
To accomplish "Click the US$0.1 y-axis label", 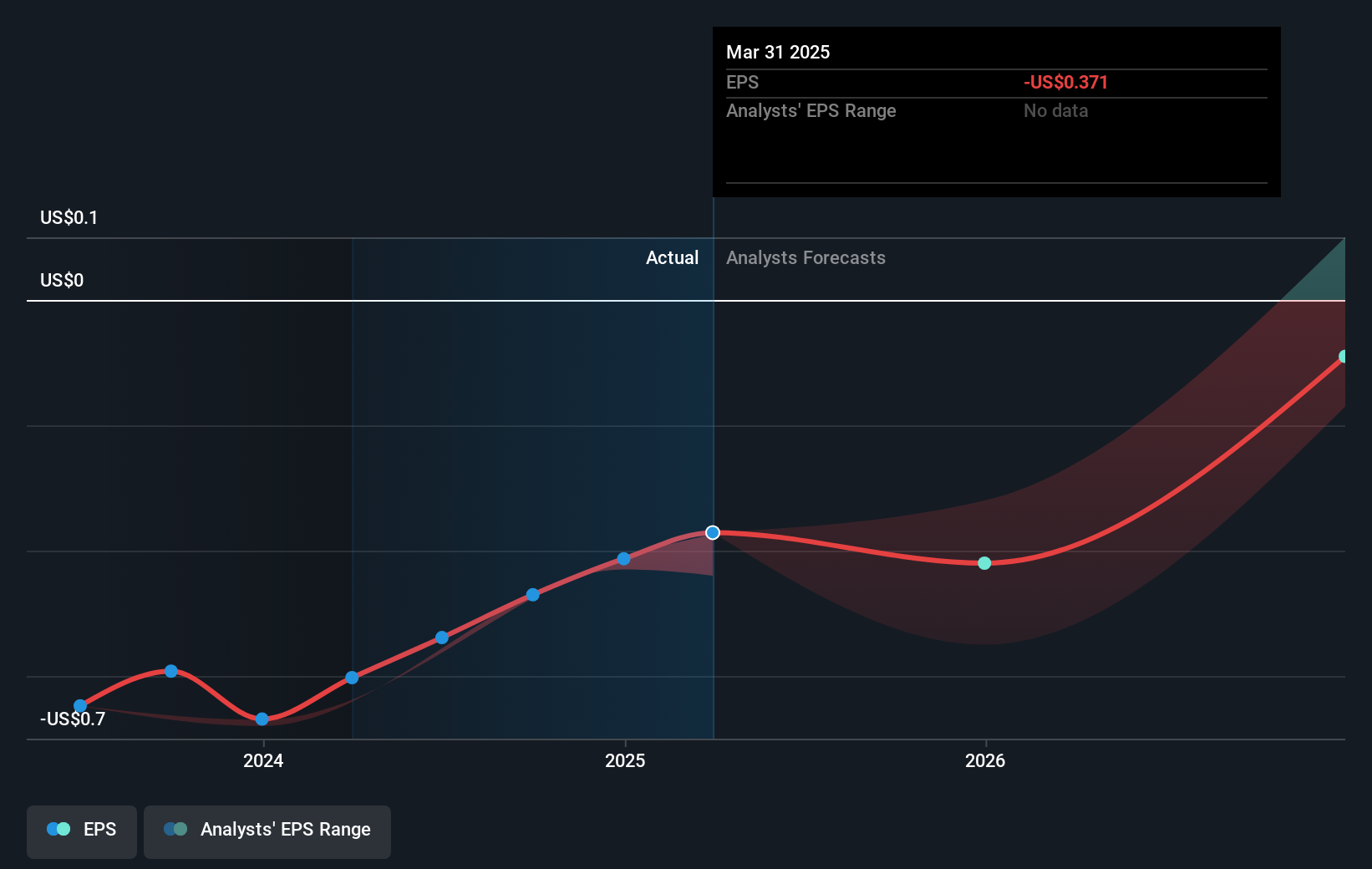I will coord(69,218).
